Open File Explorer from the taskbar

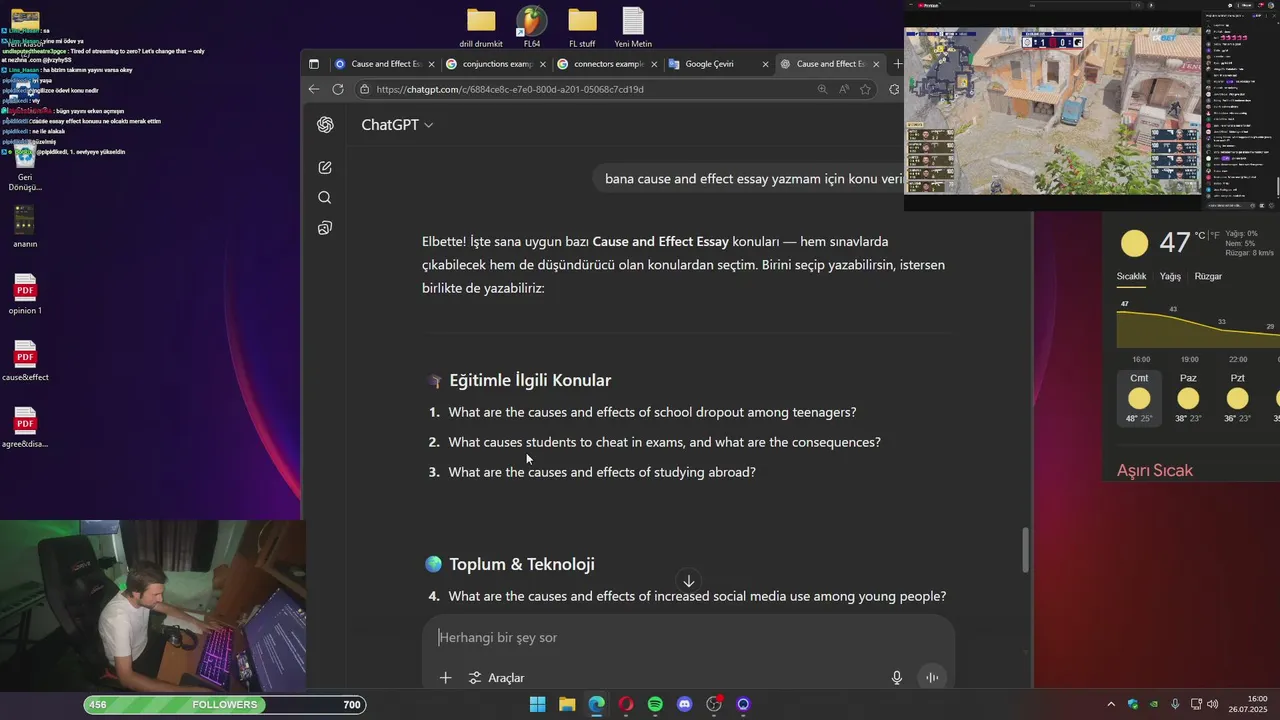(567, 704)
